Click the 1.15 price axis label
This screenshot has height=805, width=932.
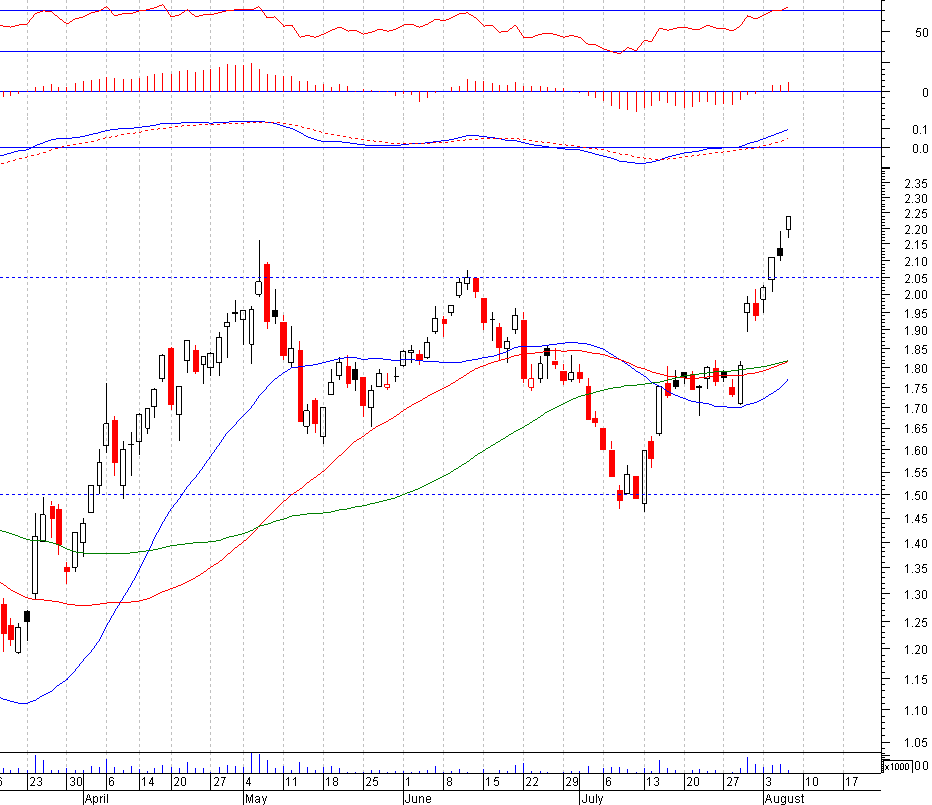915,680
